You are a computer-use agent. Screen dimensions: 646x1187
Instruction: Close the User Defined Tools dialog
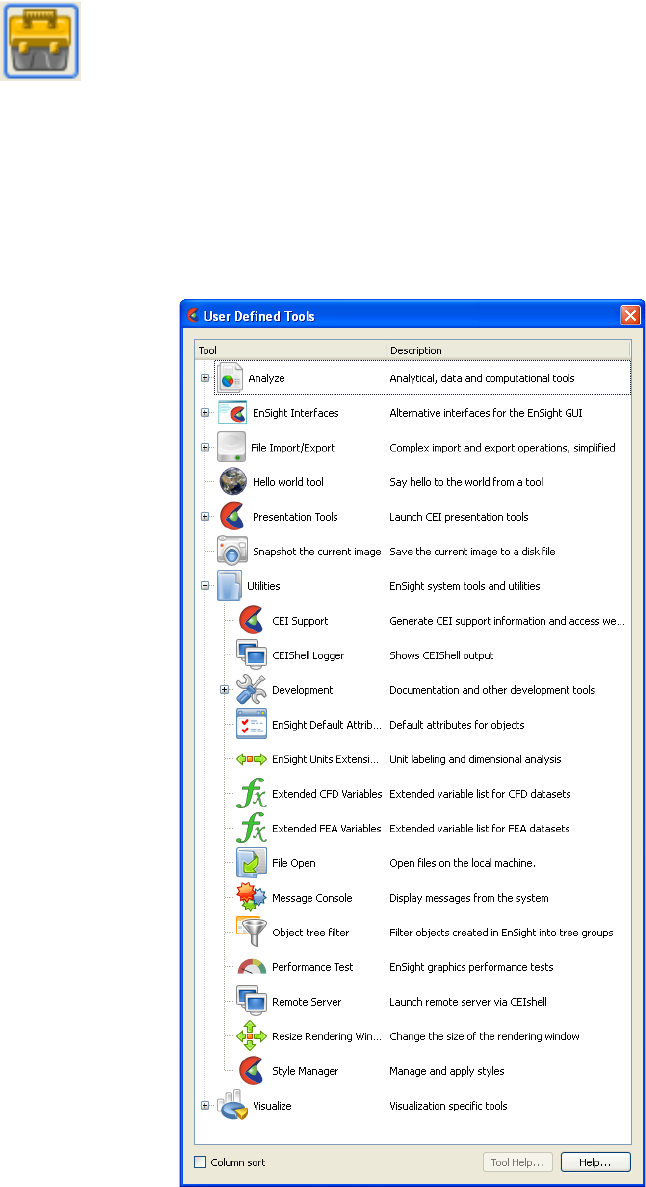click(630, 316)
